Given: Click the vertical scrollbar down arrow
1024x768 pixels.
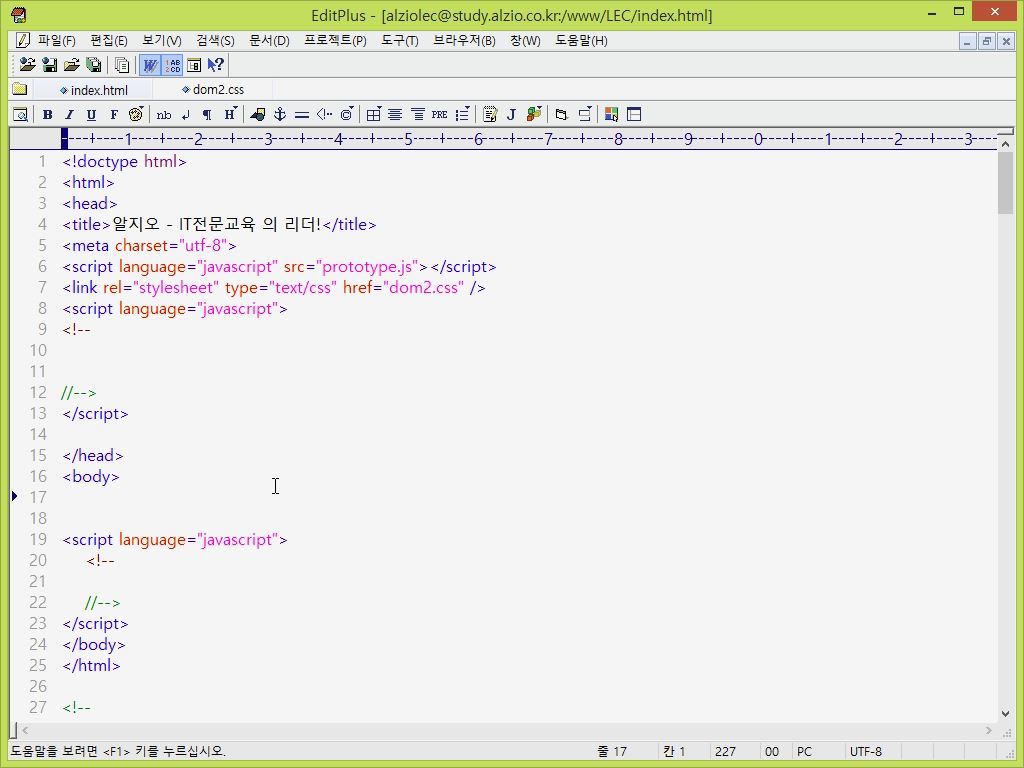Looking at the screenshot, I should [1006, 714].
